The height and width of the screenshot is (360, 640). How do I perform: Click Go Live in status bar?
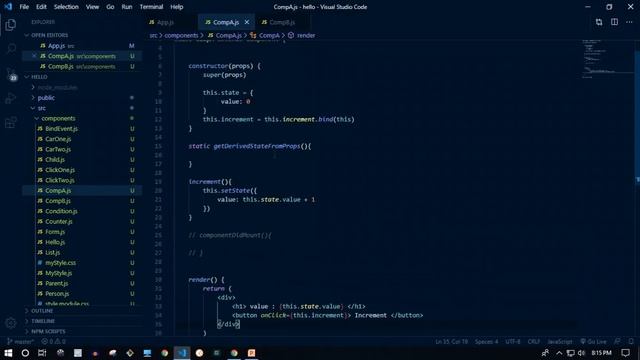pyautogui.click(x=593, y=341)
